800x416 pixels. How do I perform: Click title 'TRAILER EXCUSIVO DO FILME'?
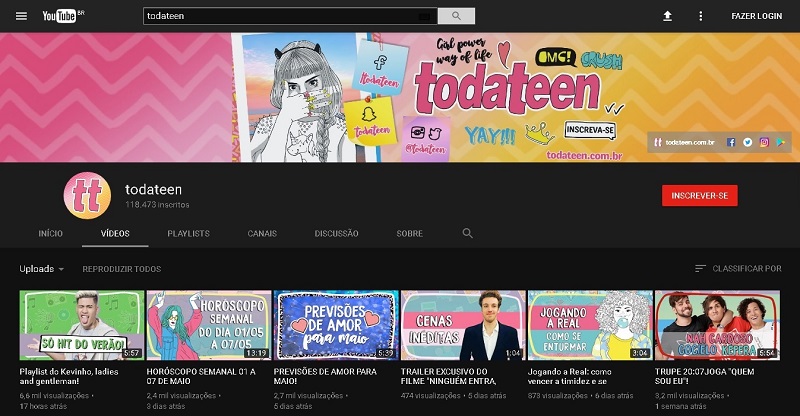[x=448, y=376]
